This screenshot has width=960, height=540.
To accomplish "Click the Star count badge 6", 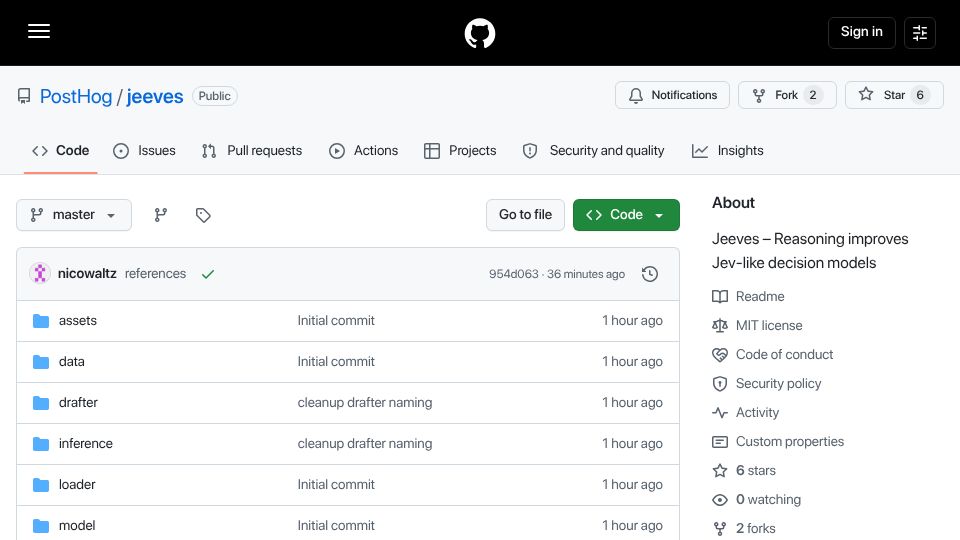I will [x=920, y=96].
